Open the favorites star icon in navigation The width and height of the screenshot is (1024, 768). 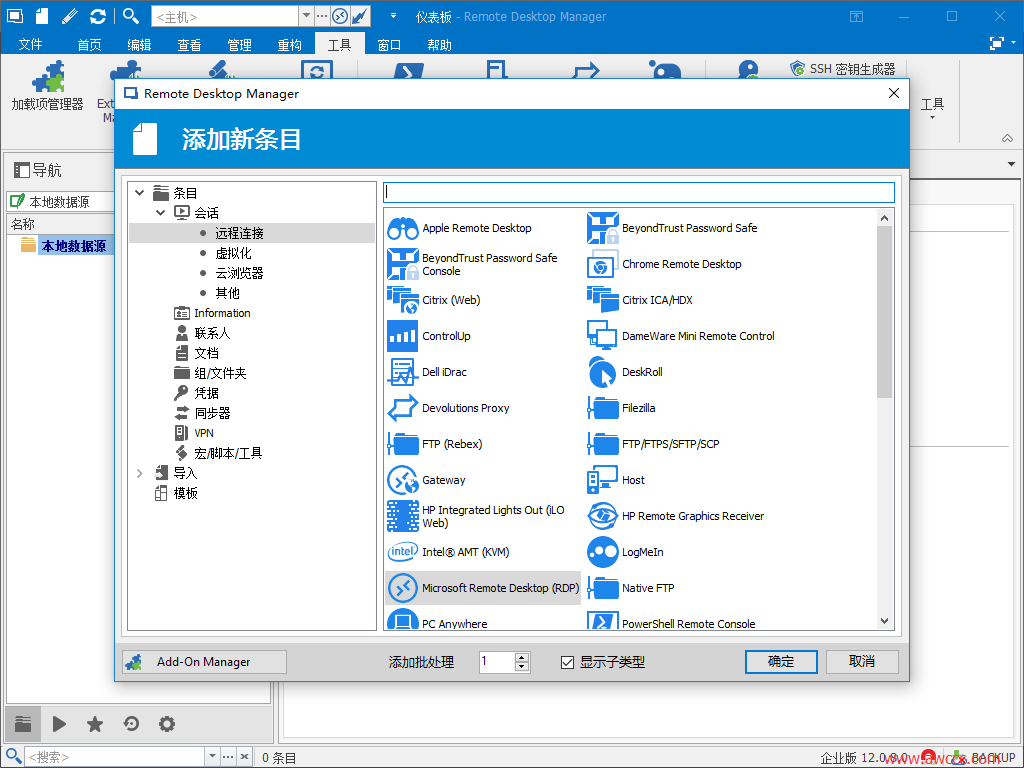pyautogui.click(x=95, y=724)
